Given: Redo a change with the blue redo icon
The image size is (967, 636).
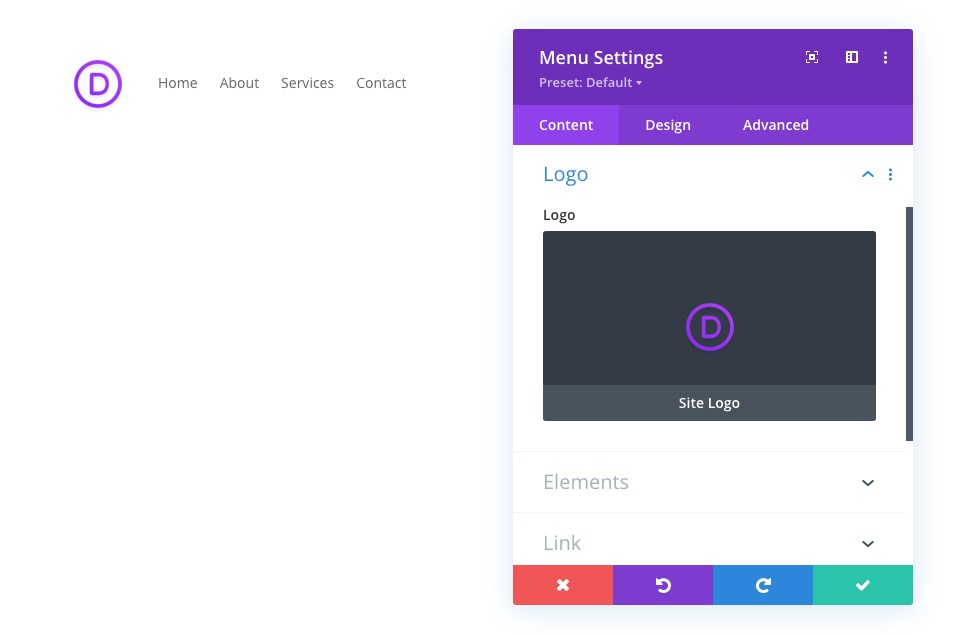Looking at the screenshot, I should (762, 585).
